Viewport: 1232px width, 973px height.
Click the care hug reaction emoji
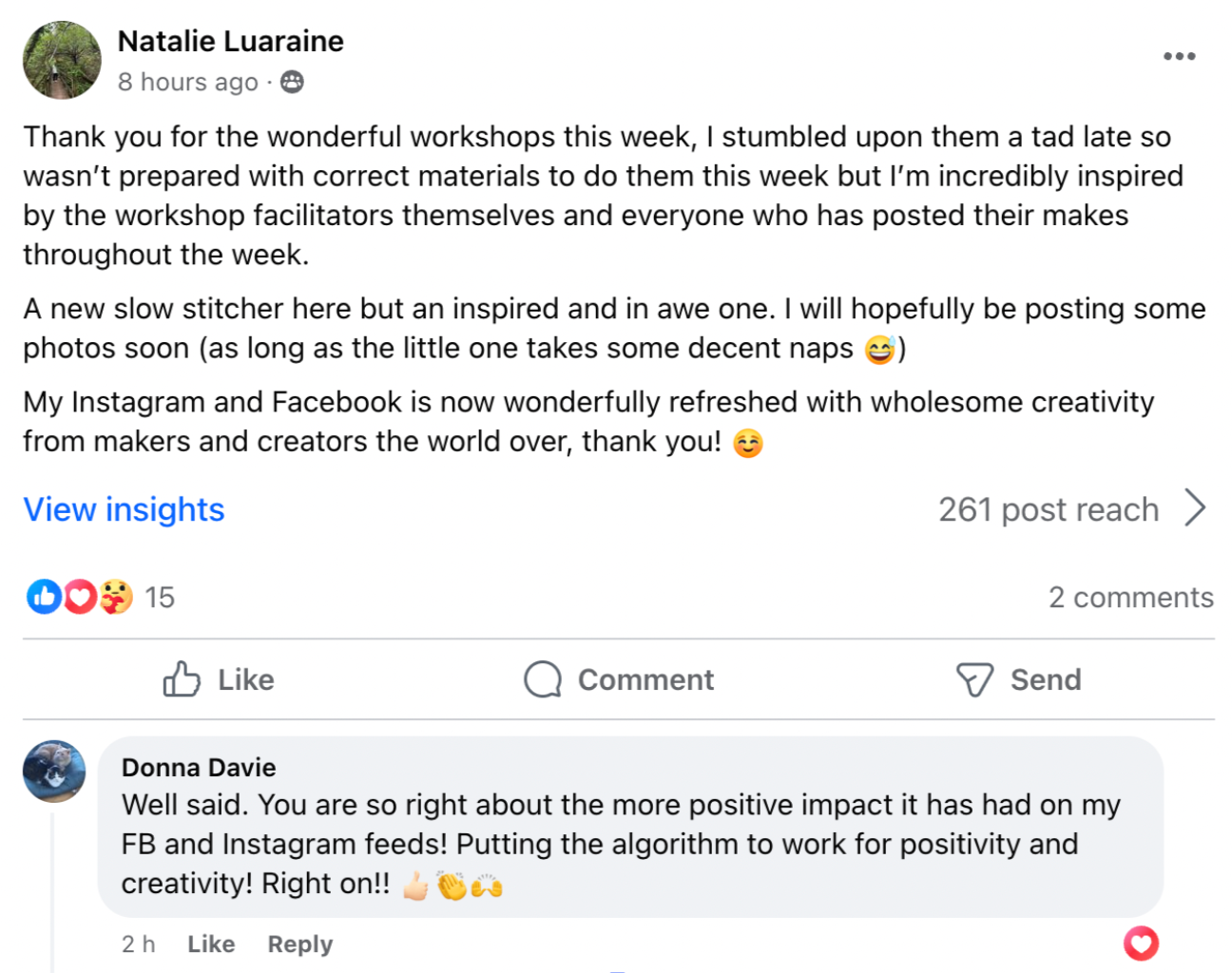click(115, 597)
